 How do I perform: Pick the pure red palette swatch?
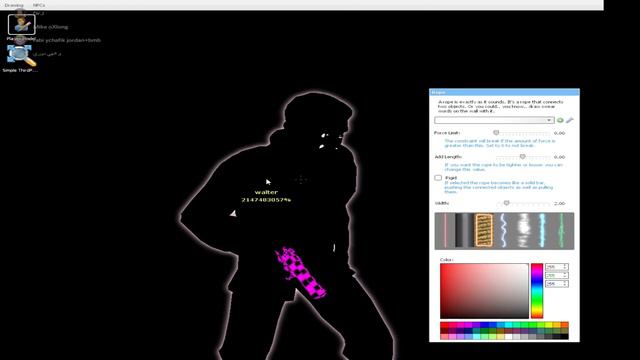444,325
